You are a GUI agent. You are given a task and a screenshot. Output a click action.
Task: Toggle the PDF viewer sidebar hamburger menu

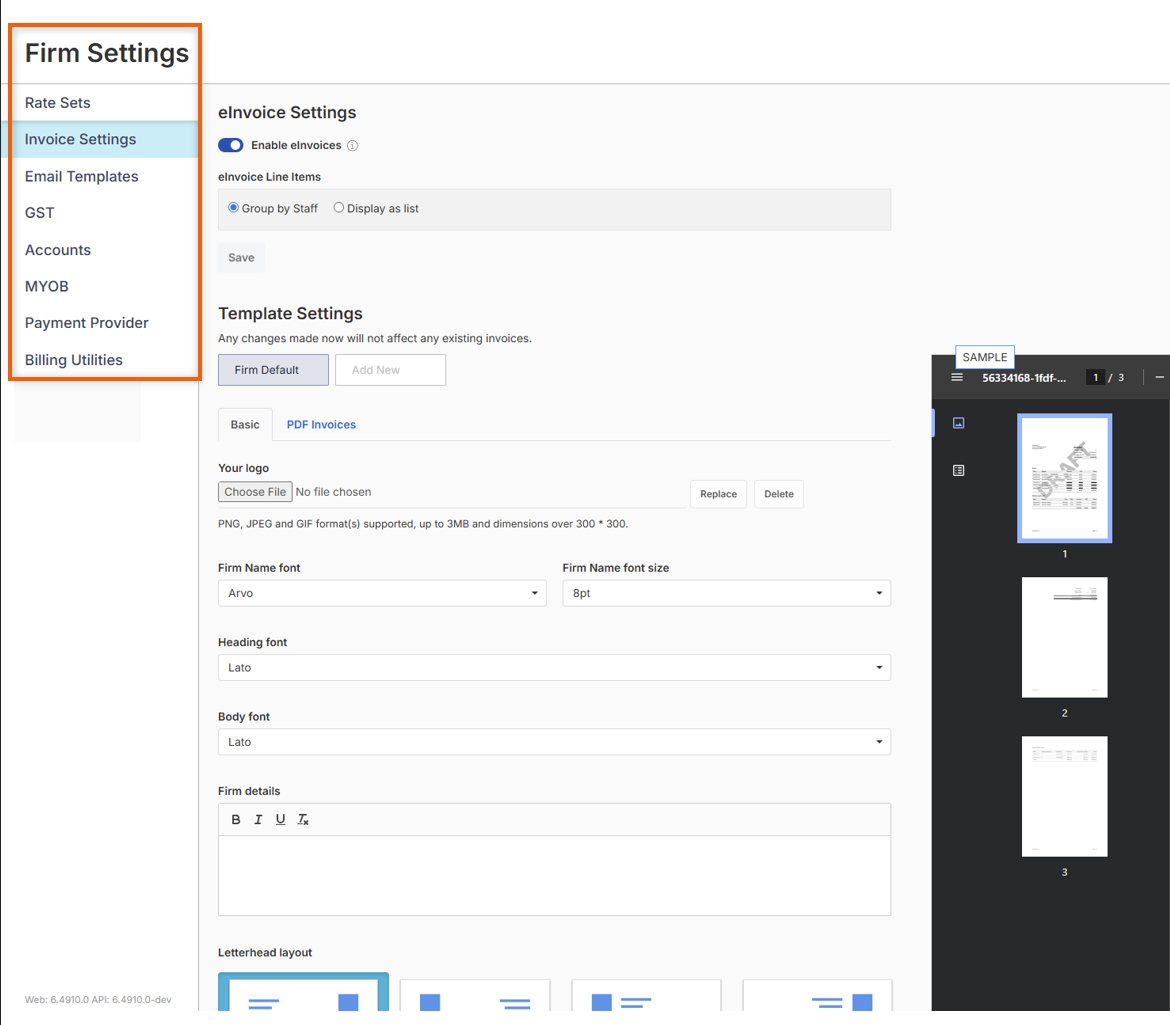957,378
